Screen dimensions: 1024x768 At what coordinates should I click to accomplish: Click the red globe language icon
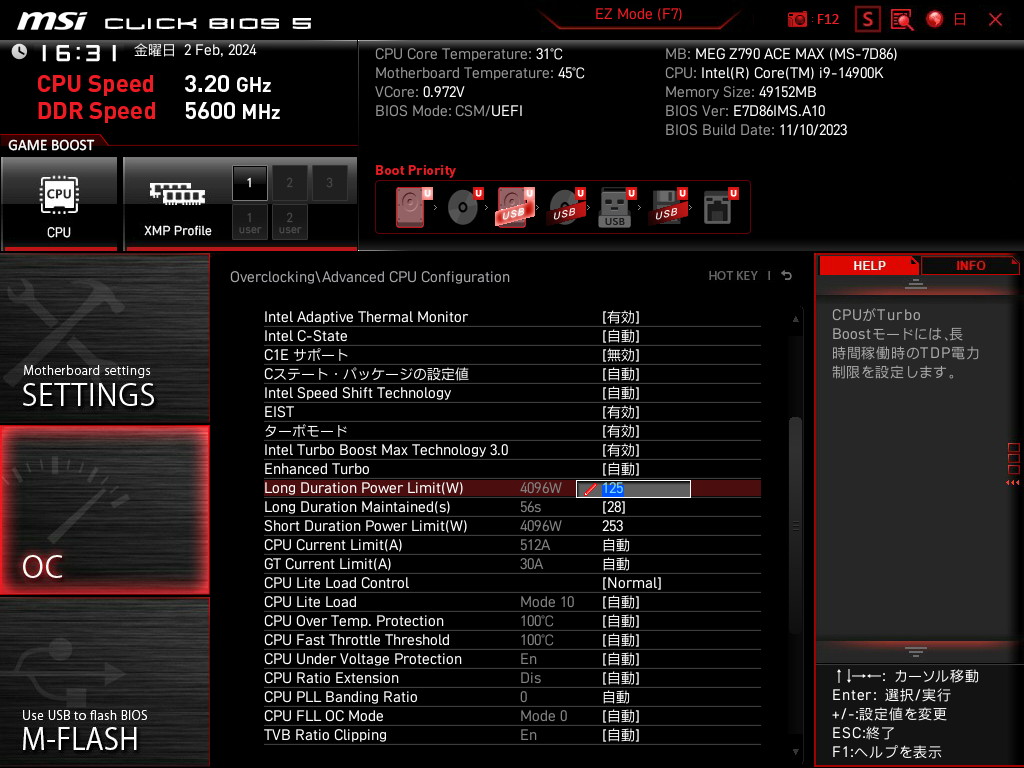click(x=935, y=19)
